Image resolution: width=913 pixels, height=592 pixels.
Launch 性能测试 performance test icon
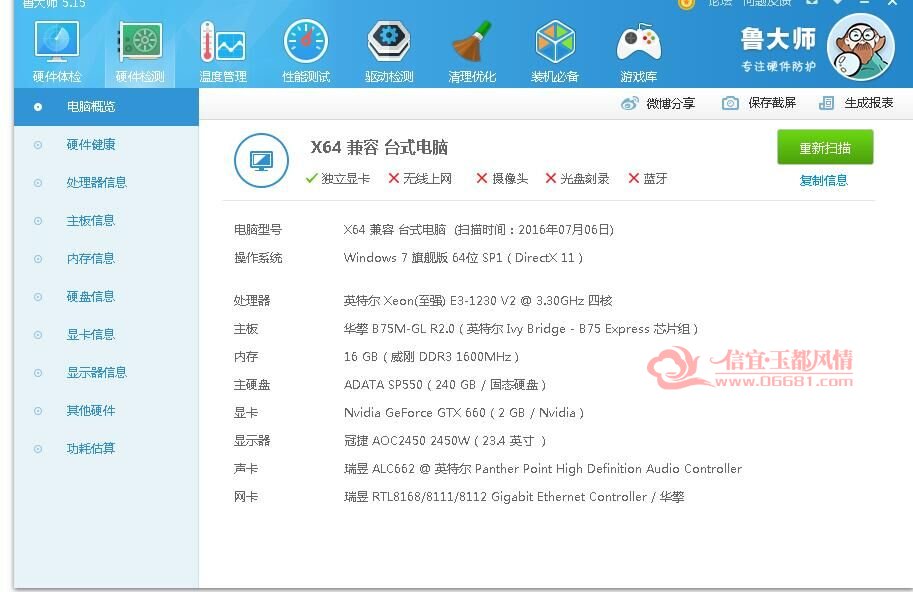306,41
